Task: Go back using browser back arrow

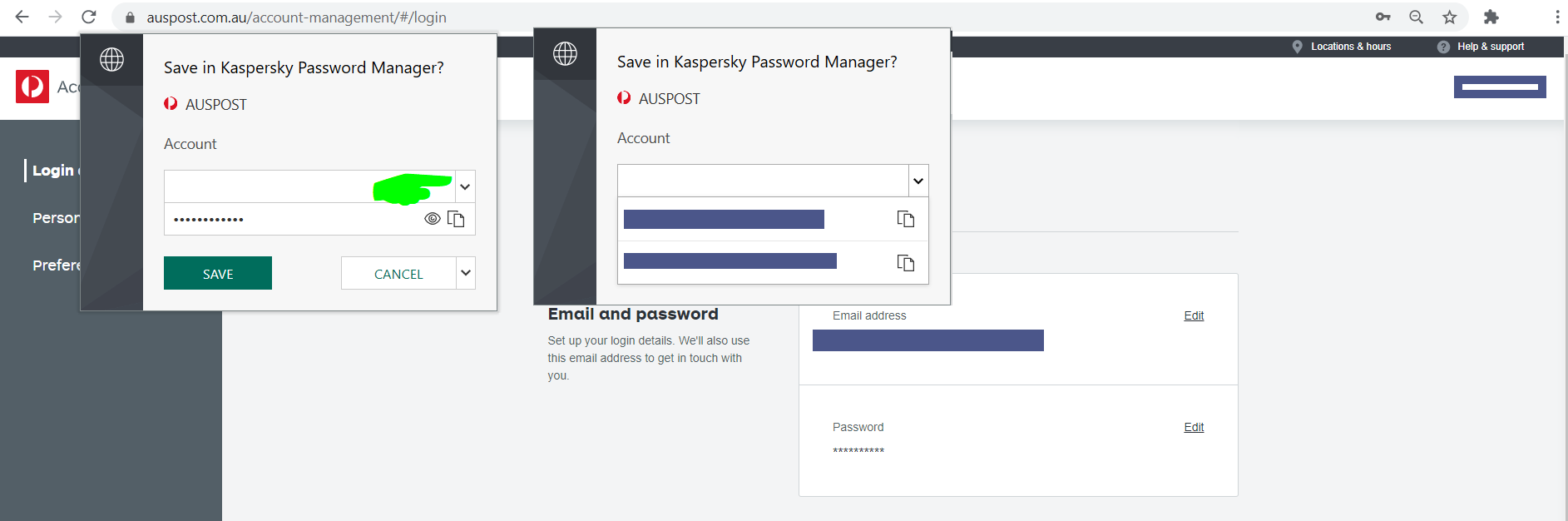Action: pyautogui.click(x=22, y=17)
